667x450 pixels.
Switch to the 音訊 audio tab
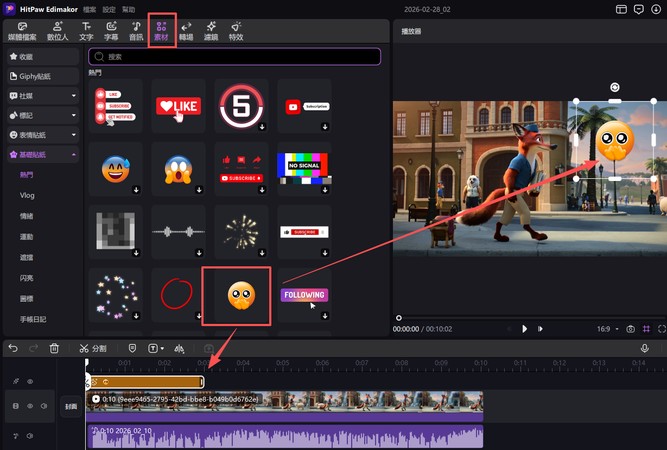[136, 31]
